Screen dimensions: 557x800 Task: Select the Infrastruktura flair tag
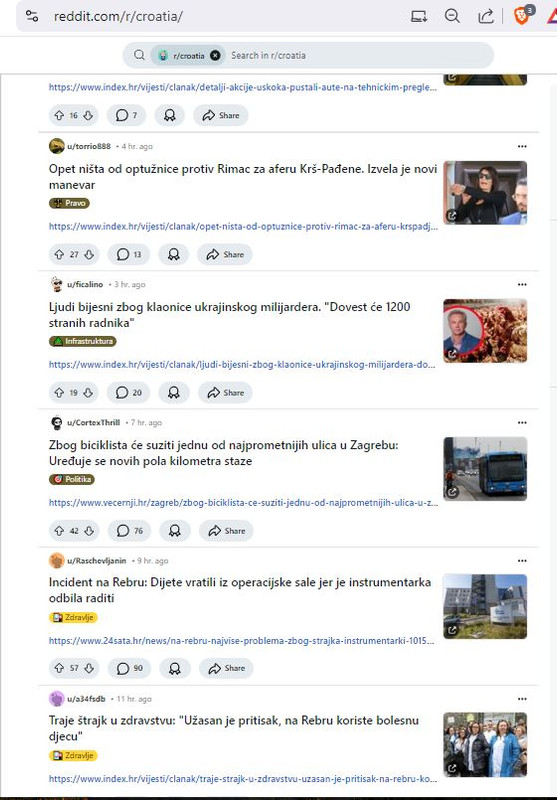tap(83, 341)
